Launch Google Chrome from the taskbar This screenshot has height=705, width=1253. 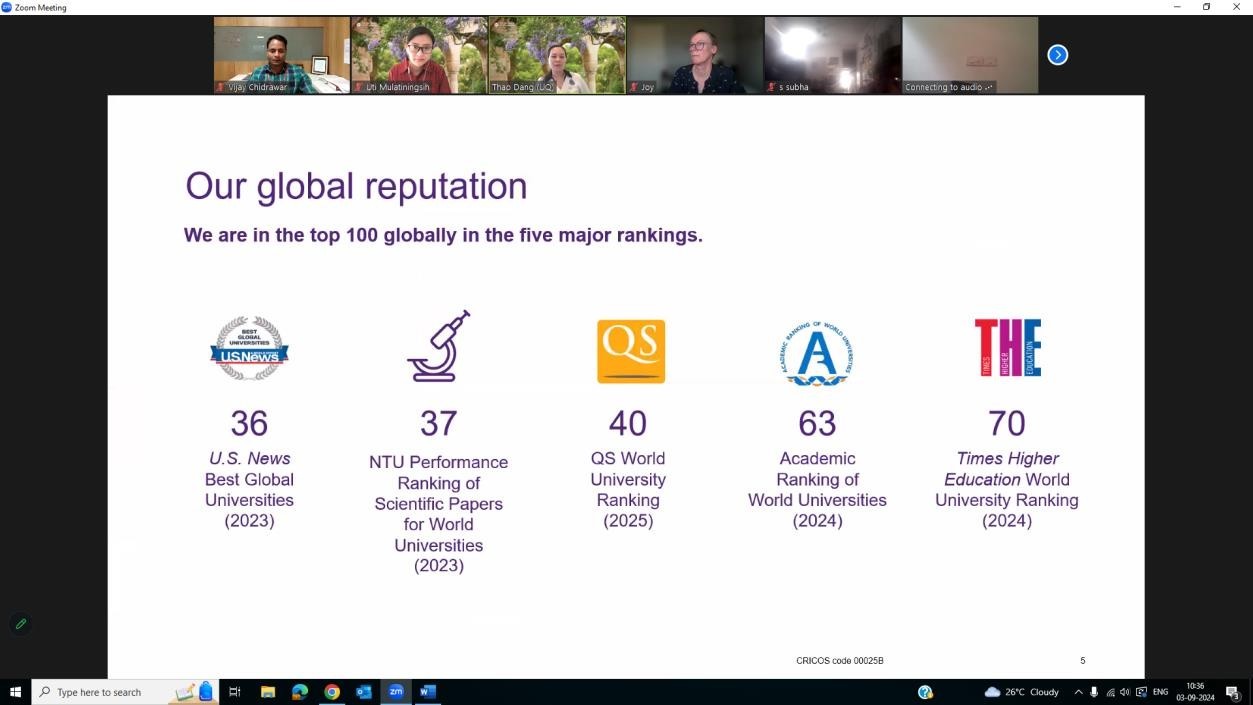coord(332,692)
